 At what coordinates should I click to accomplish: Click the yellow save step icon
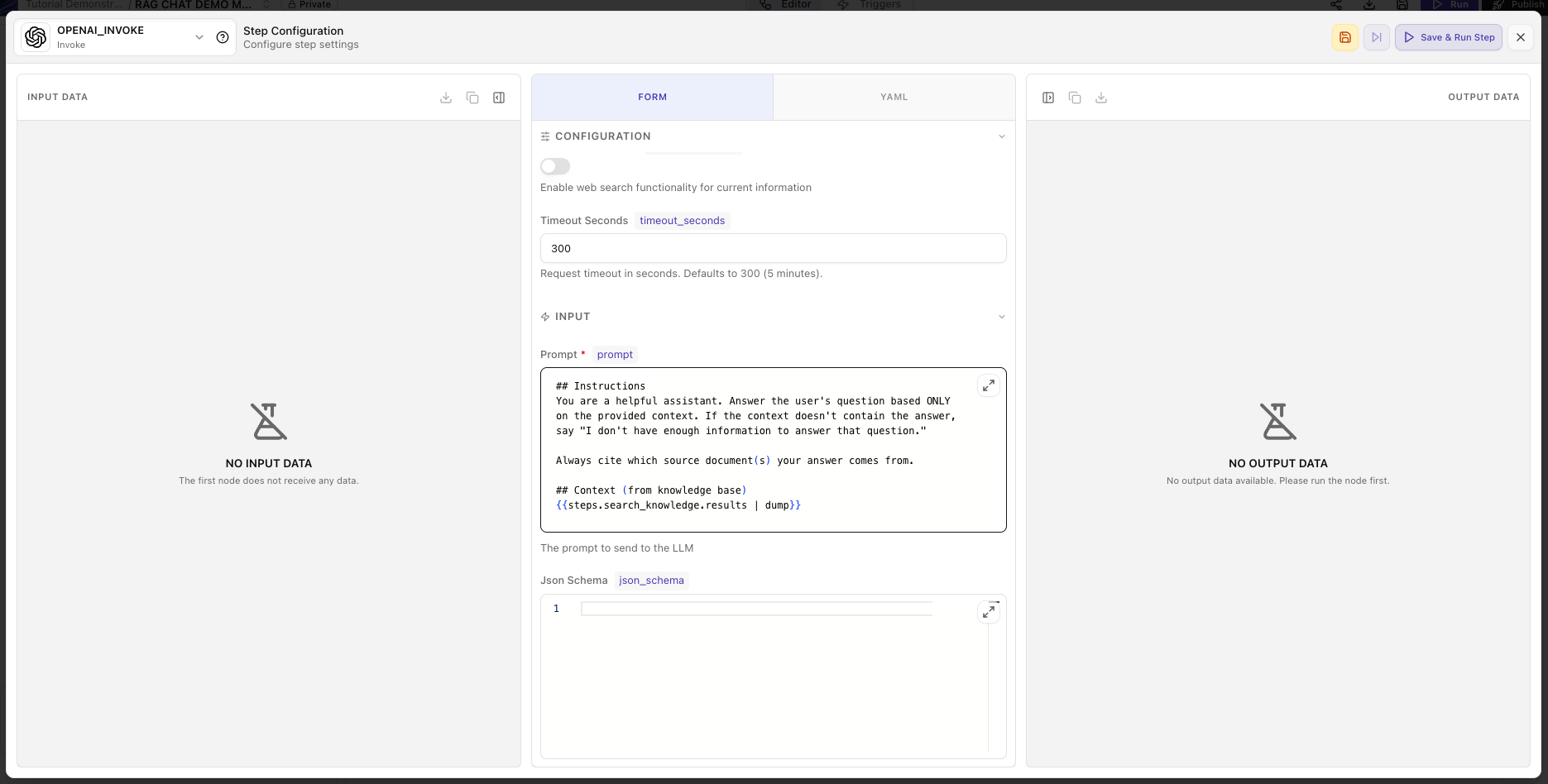tap(1345, 37)
